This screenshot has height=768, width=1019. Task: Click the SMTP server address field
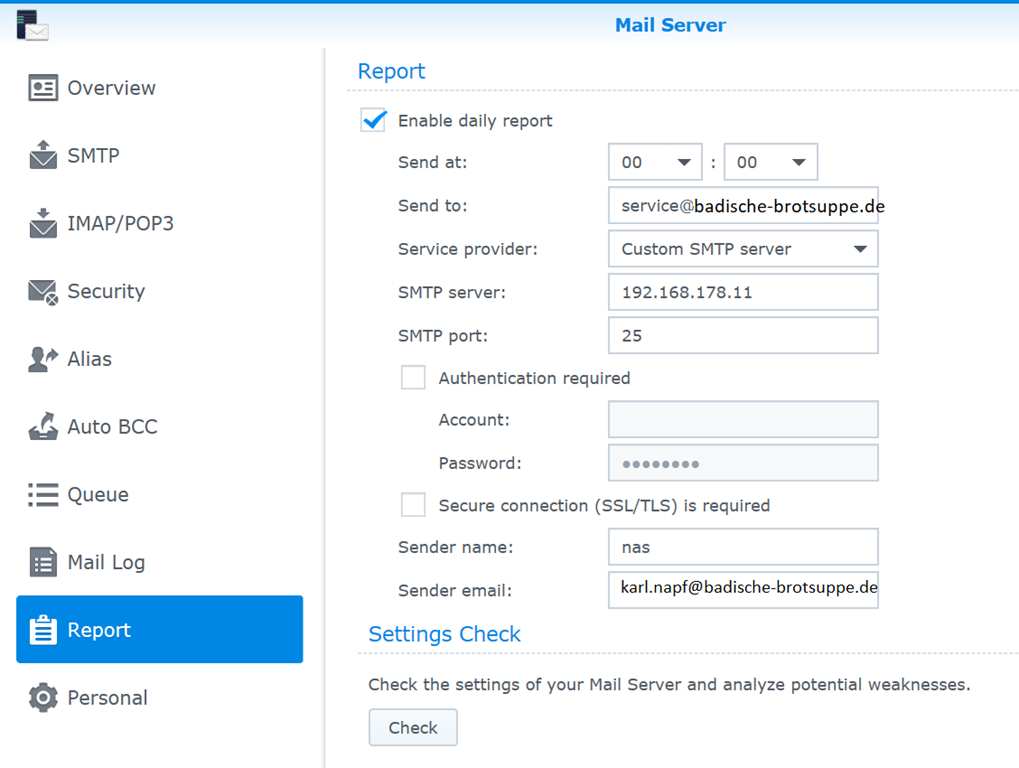tap(743, 293)
